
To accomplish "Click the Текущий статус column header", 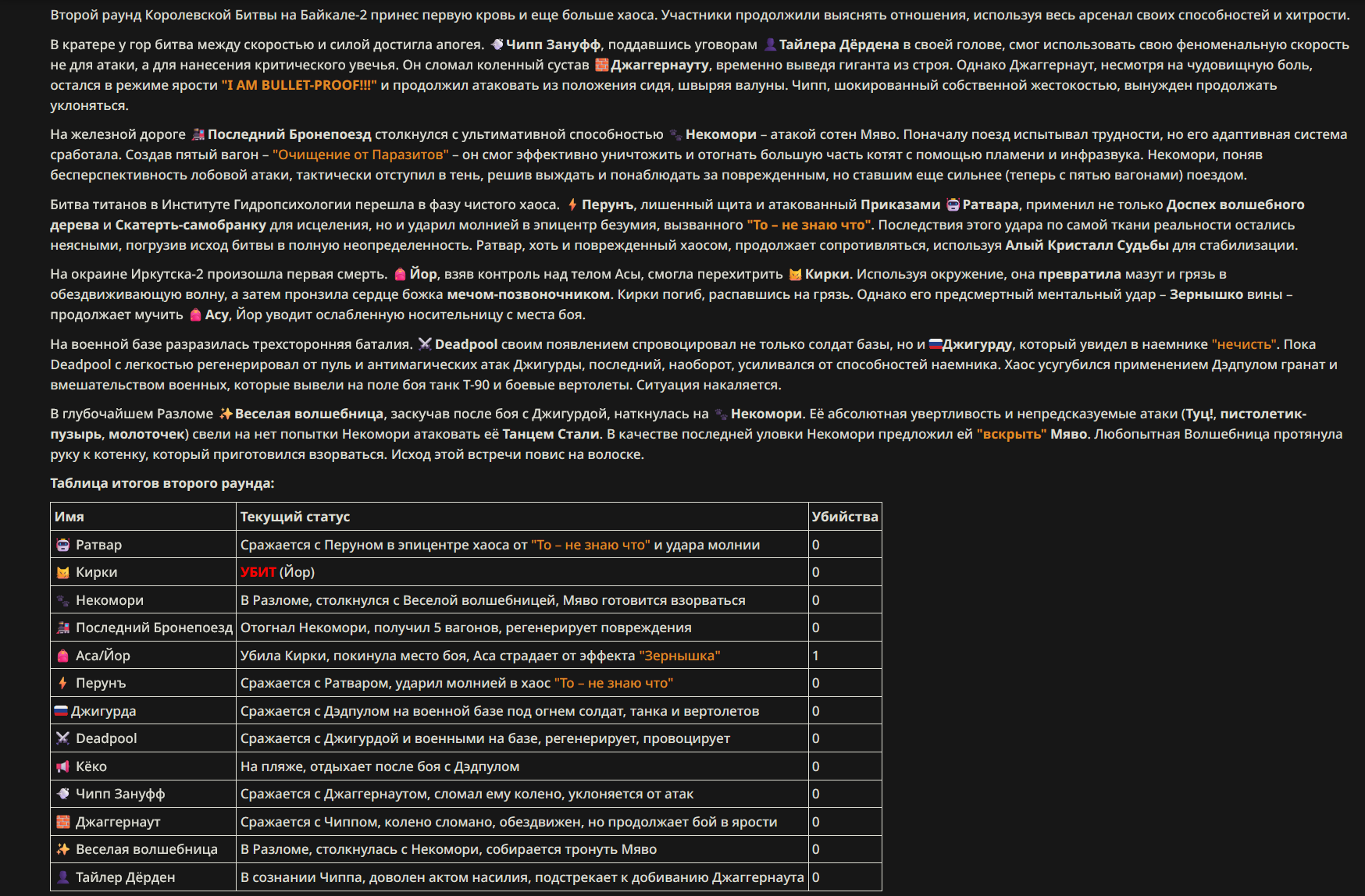I will pos(295,517).
